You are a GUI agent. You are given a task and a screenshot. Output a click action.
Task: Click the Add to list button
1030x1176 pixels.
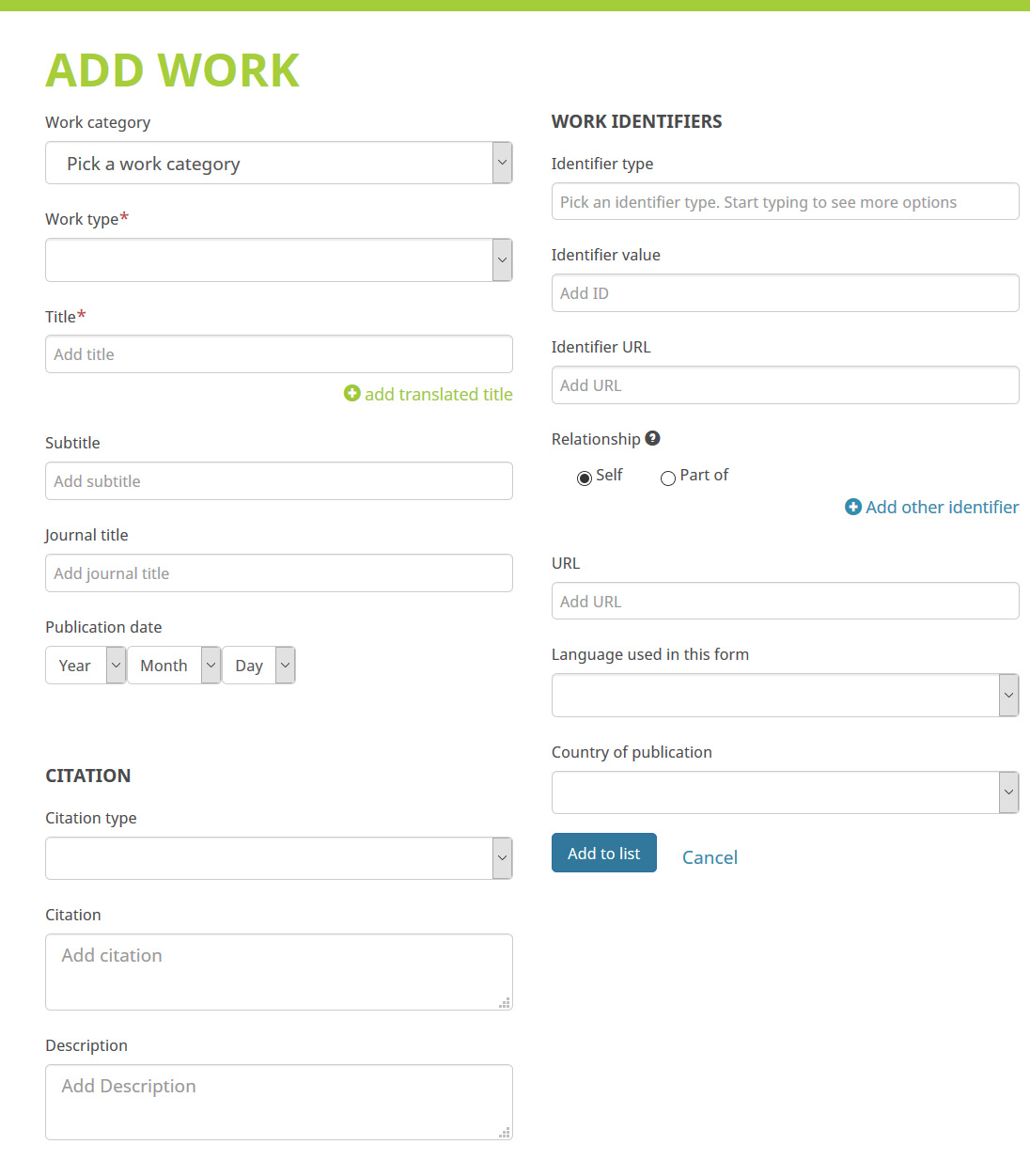[x=604, y=853]
